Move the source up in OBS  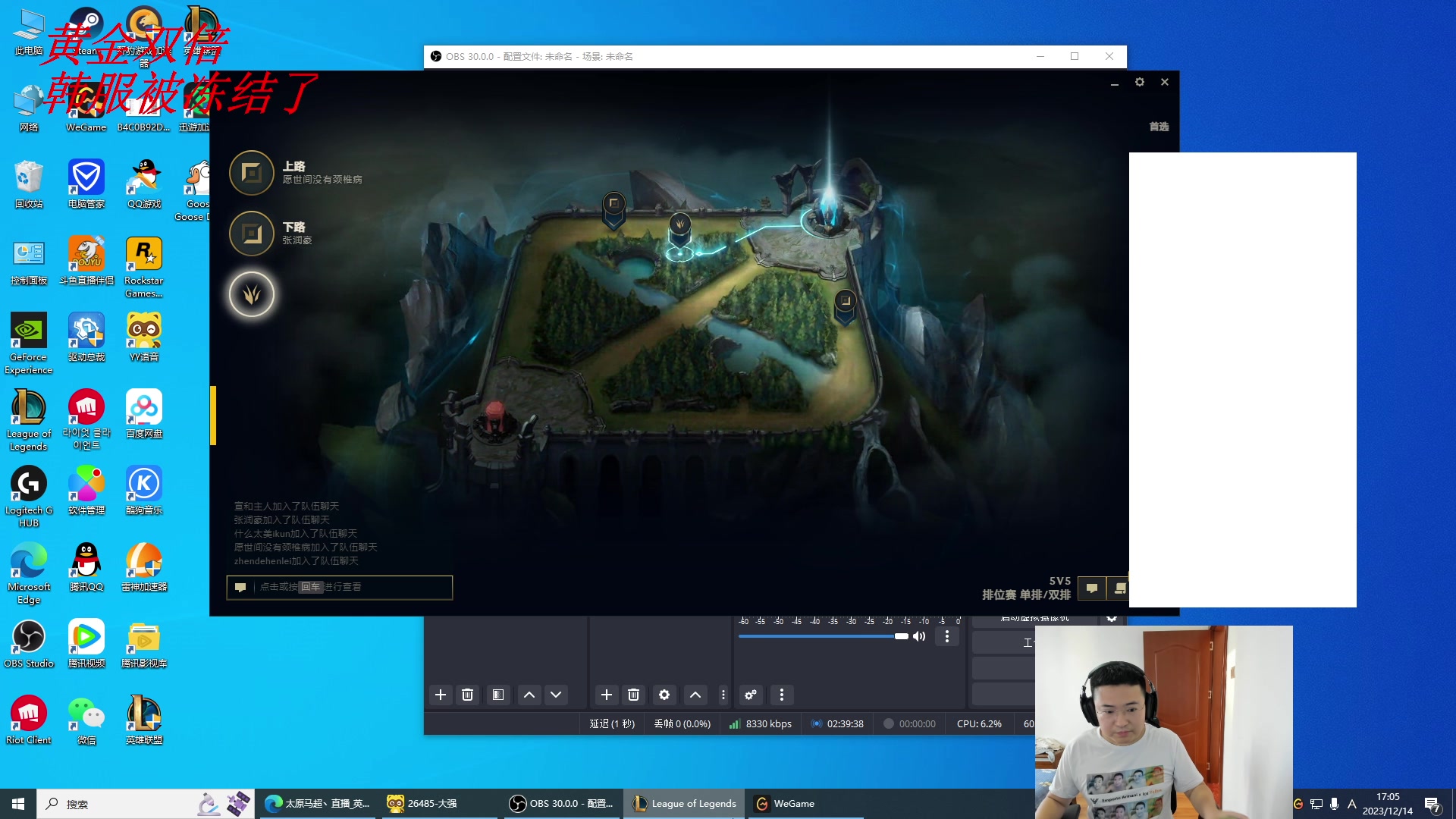[695, 695]
